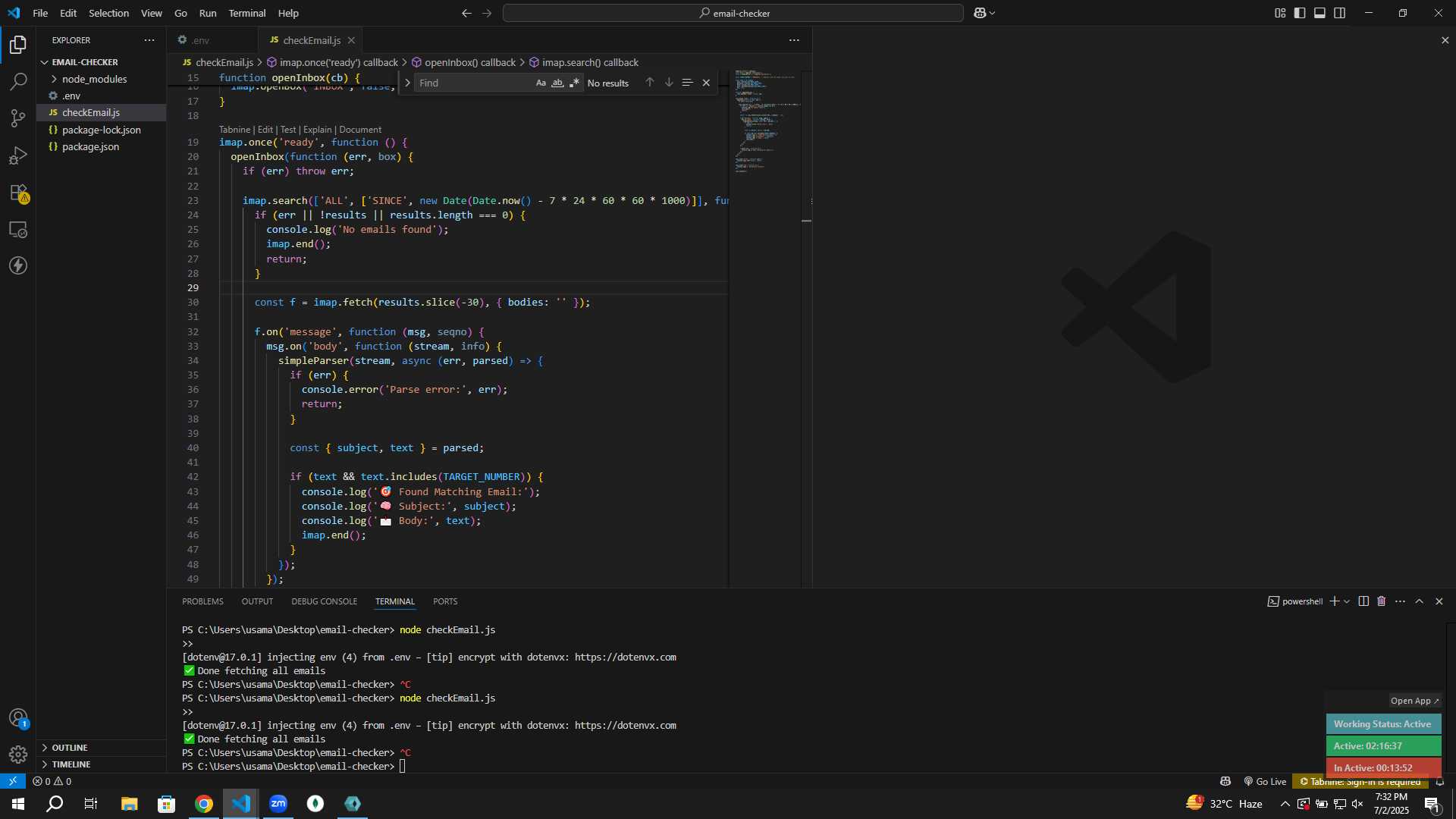Image resolution: width=1456 pixels, height=819 pixels.
Task: Focus the email-checker command center search
Action: pyautogui.click(x=733, y=13)
